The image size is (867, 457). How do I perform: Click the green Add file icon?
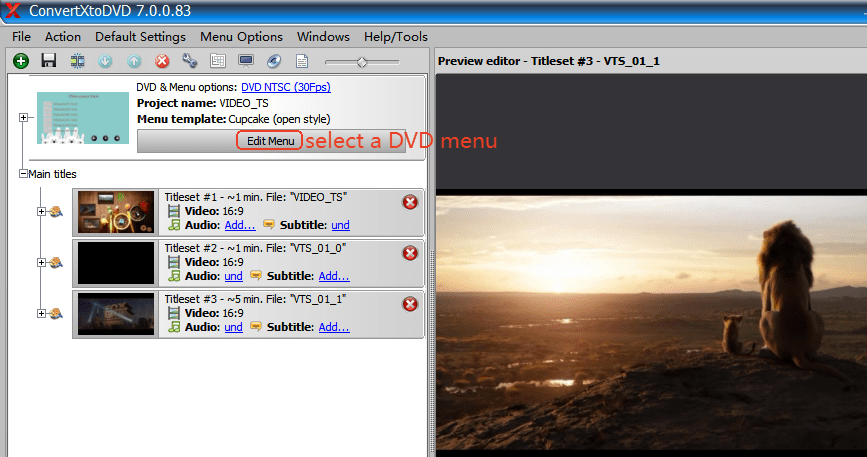click(20, 62)
